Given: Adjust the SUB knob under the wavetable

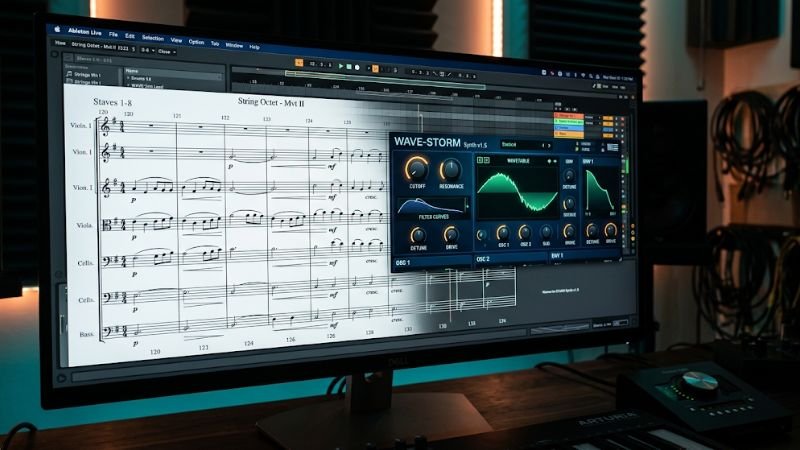Looking at the screenshot, I should click(x=546, y=233).
